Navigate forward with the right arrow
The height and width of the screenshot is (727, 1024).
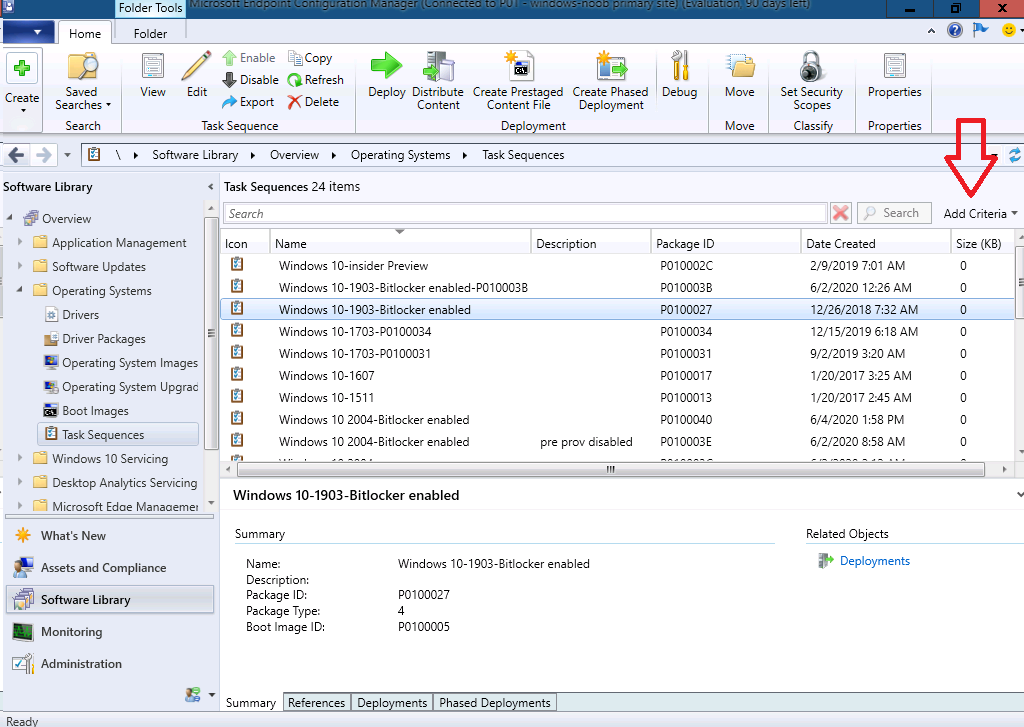(x=43, y=155)
